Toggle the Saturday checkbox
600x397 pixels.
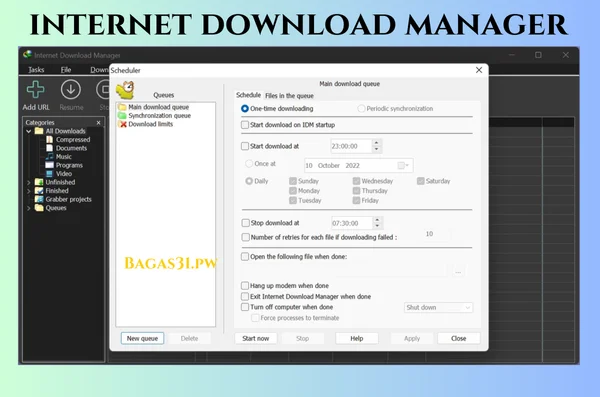pos(421,181)
